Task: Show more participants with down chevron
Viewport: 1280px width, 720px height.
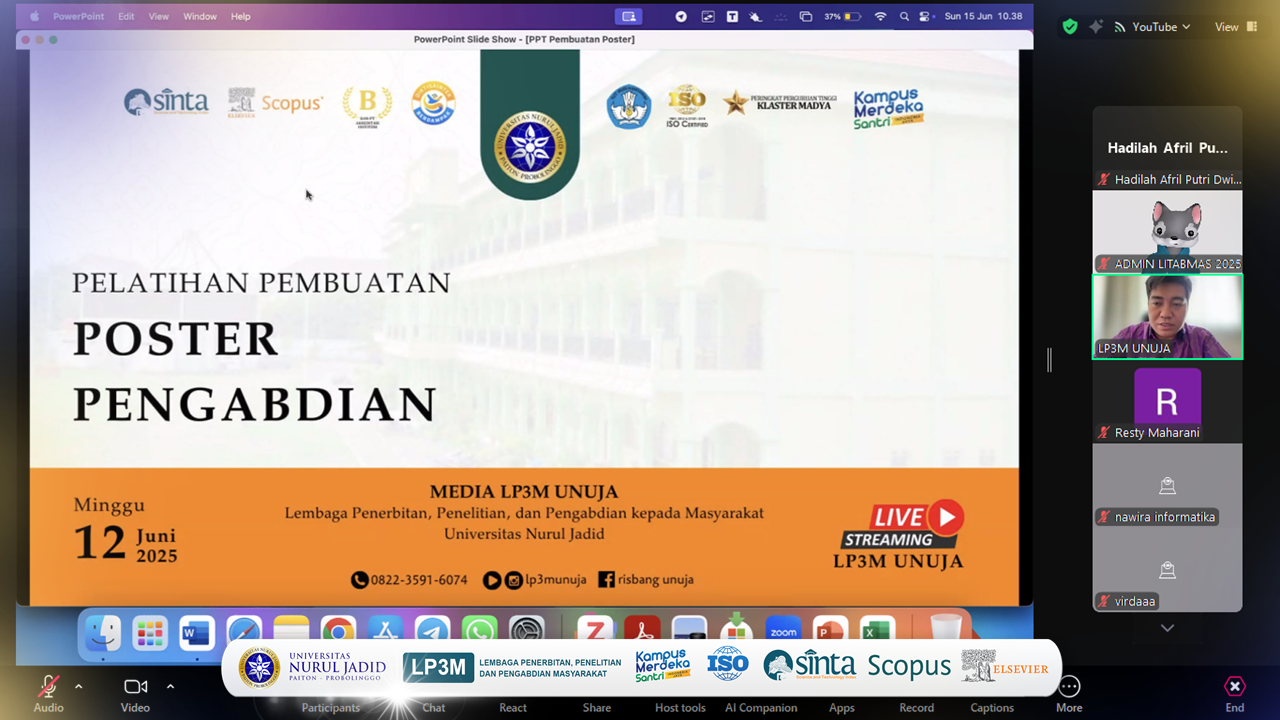Action: pyautogui.click(x=1167, y=628)
